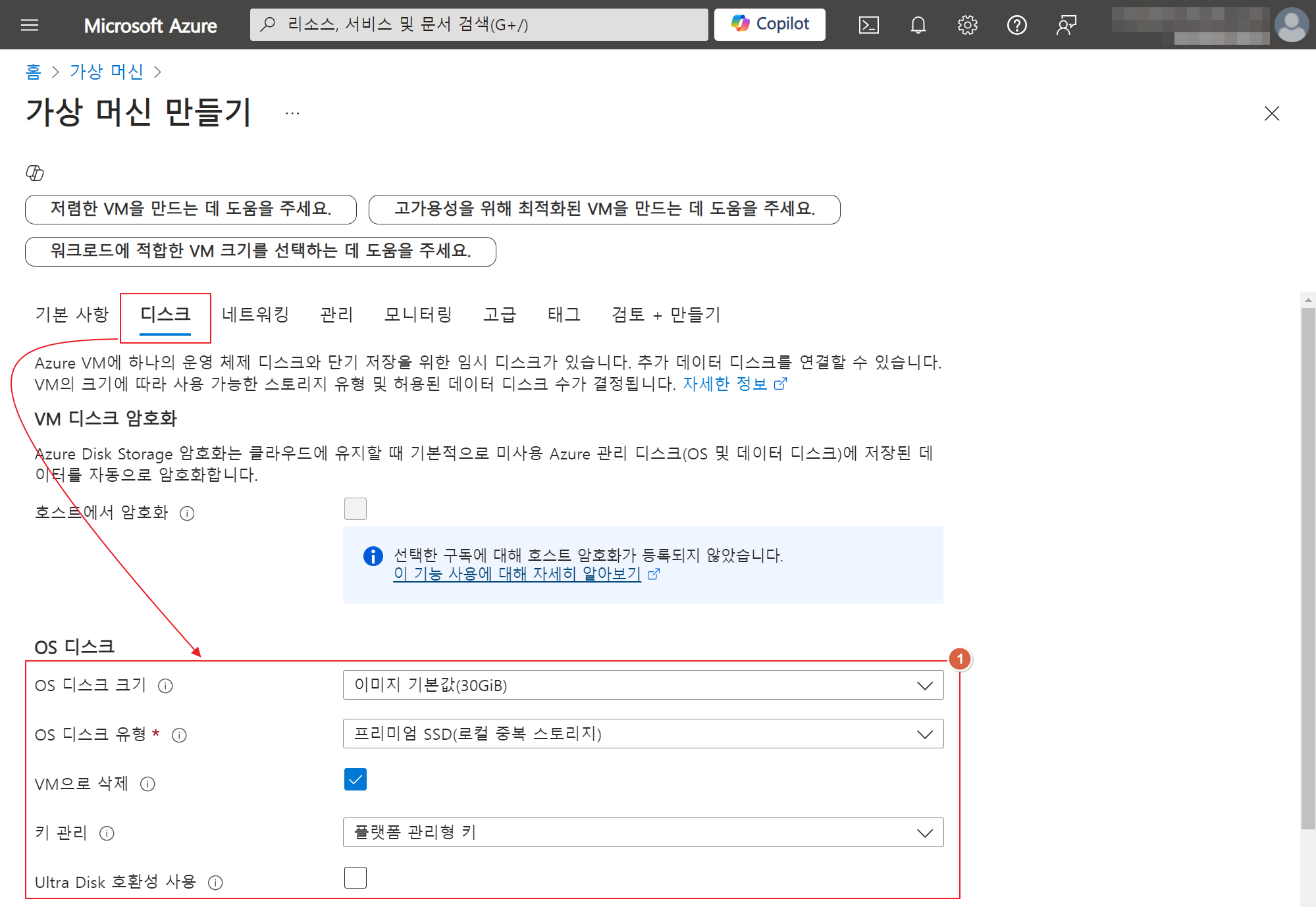Toggle the 호스트에서 암호화 checkbox
1316x907 pixels.
(x=355, y=509)
